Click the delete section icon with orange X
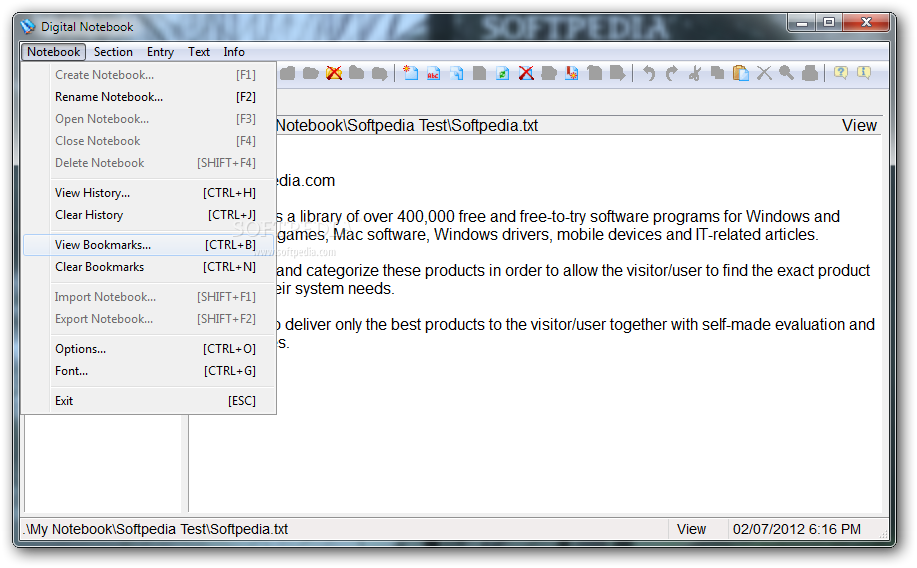 click(x=334, y=73)
